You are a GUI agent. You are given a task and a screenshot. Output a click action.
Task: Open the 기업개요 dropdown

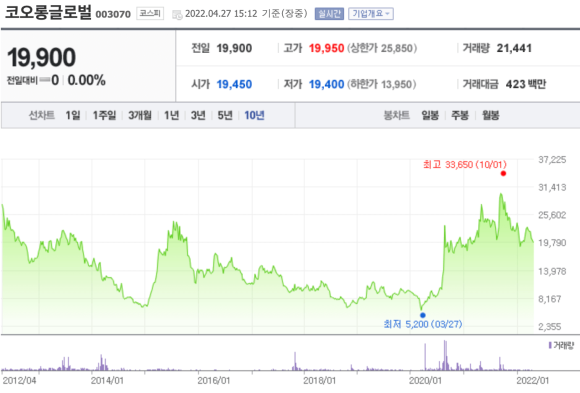click(371, 14)
